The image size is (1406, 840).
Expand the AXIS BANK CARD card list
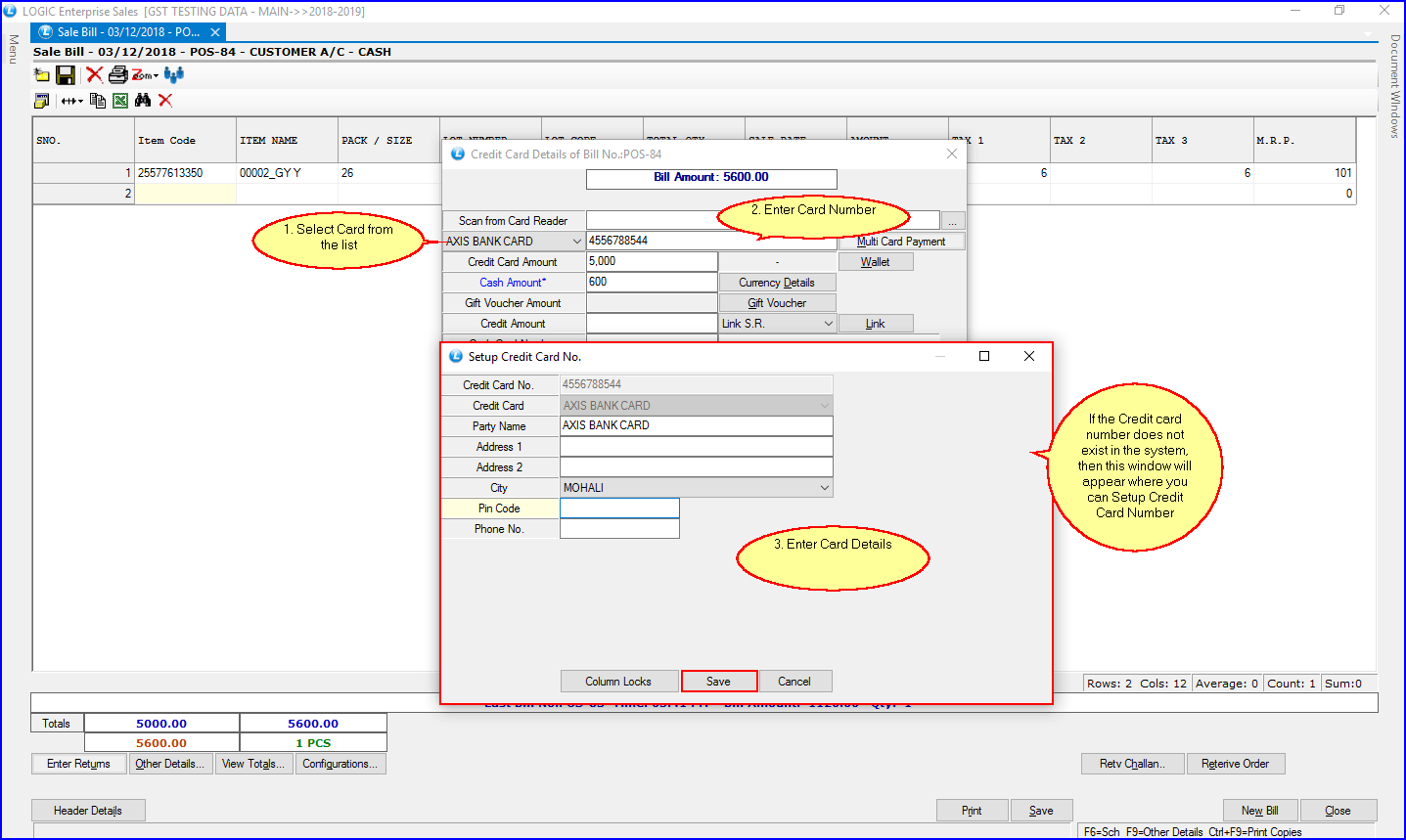coord(576,242)
